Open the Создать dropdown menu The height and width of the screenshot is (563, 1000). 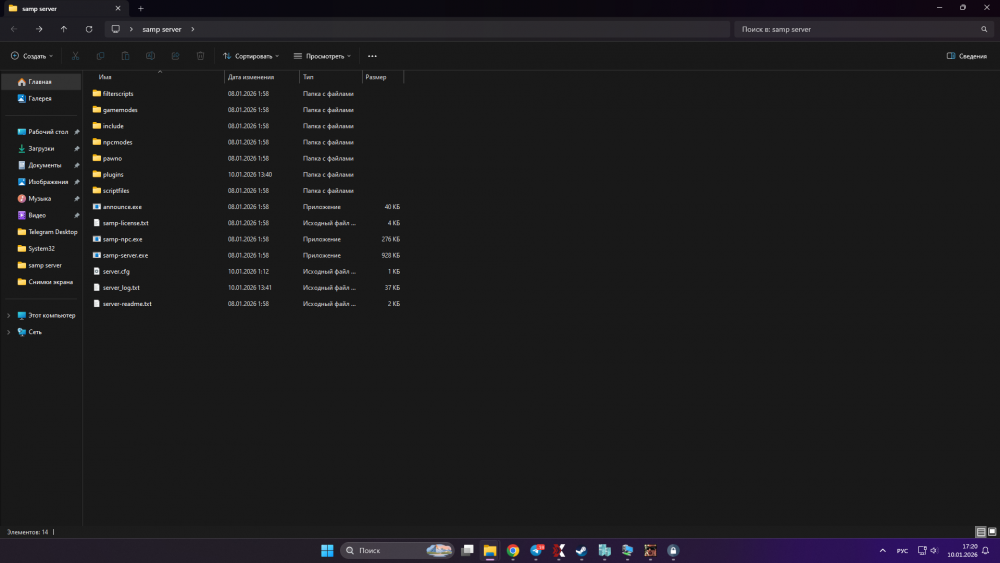pos(32,56)
